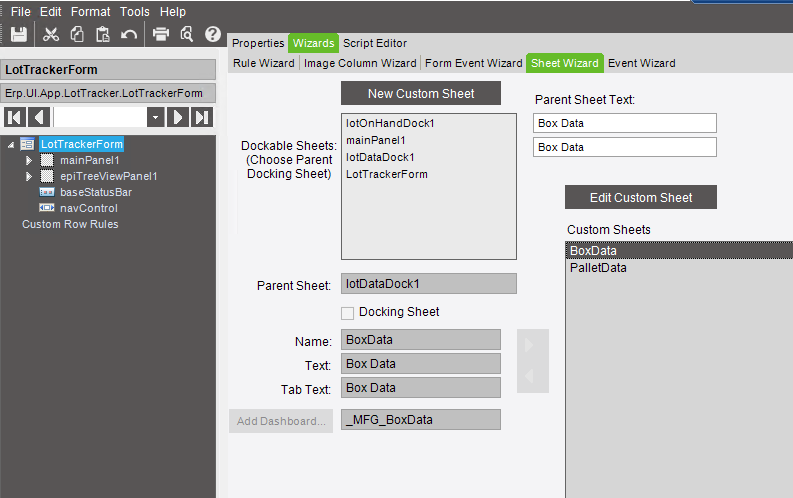Open the Tools menu
The height and width of the screenshot is (498, 793).
[134, 12]
